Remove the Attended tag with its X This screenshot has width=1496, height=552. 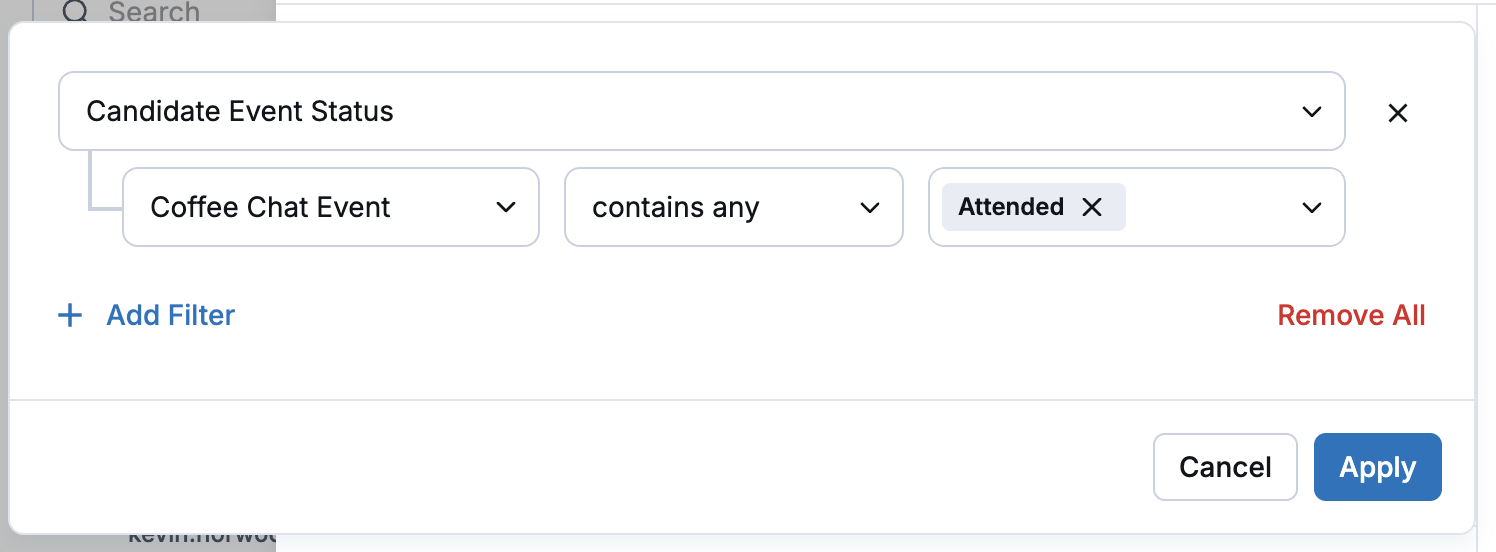click(x=1092, y=207)
